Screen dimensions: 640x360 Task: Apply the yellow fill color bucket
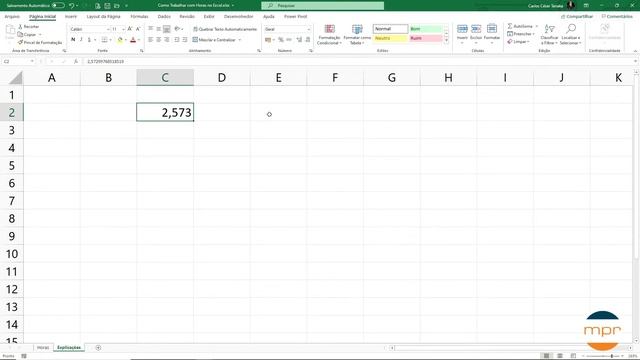[120, 40]
